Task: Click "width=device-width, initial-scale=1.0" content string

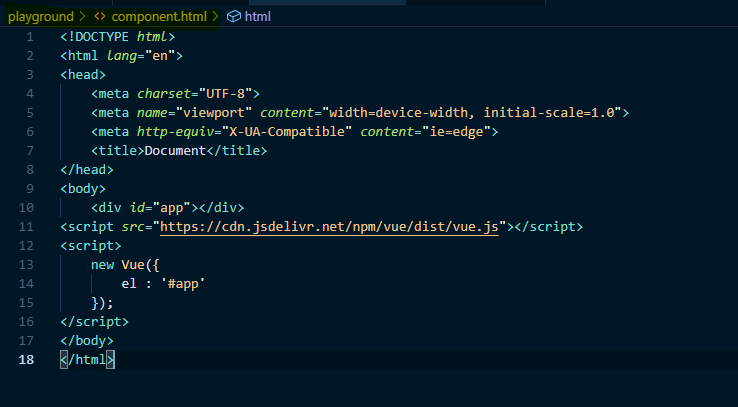Action: (x=472, y=113)
